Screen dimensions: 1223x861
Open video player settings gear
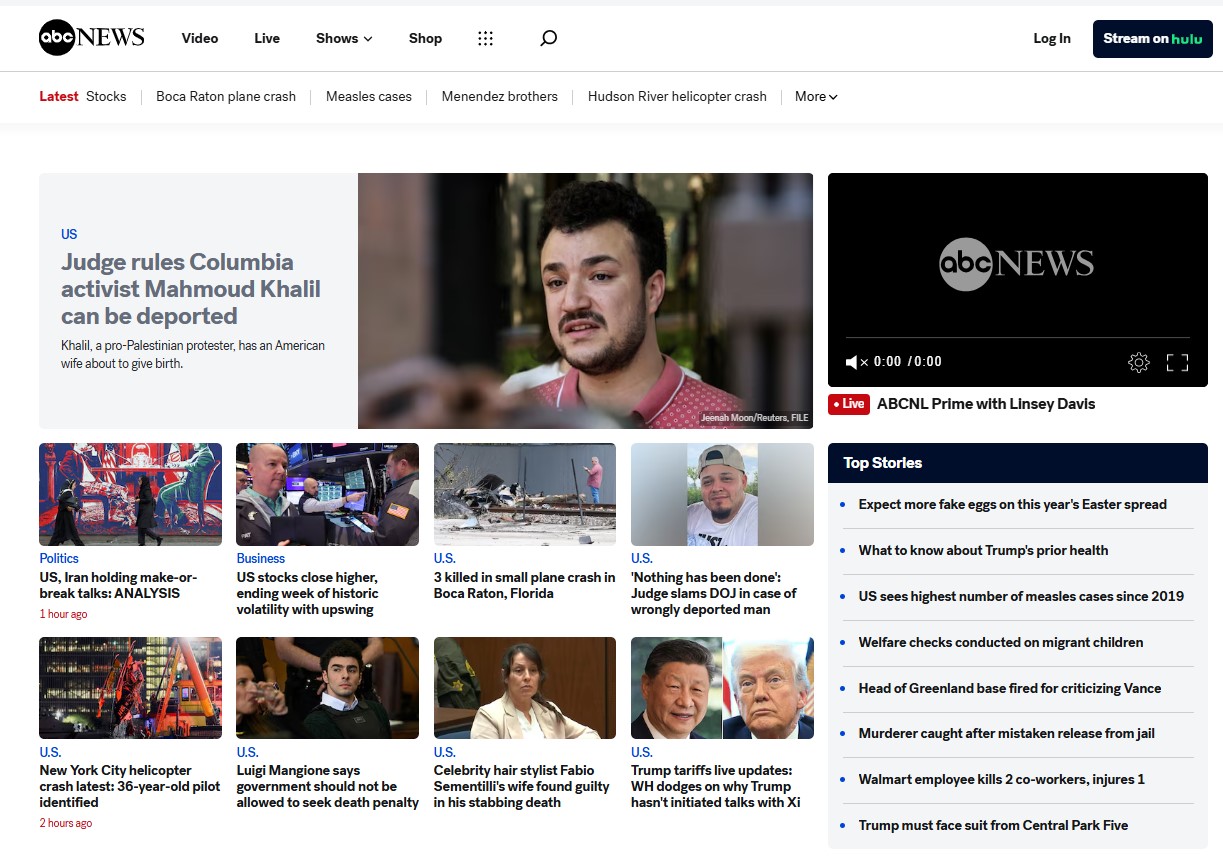coord(1139,362)
